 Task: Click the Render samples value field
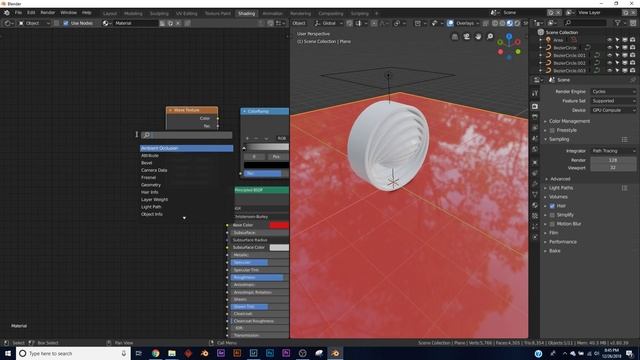coord(613,160)
